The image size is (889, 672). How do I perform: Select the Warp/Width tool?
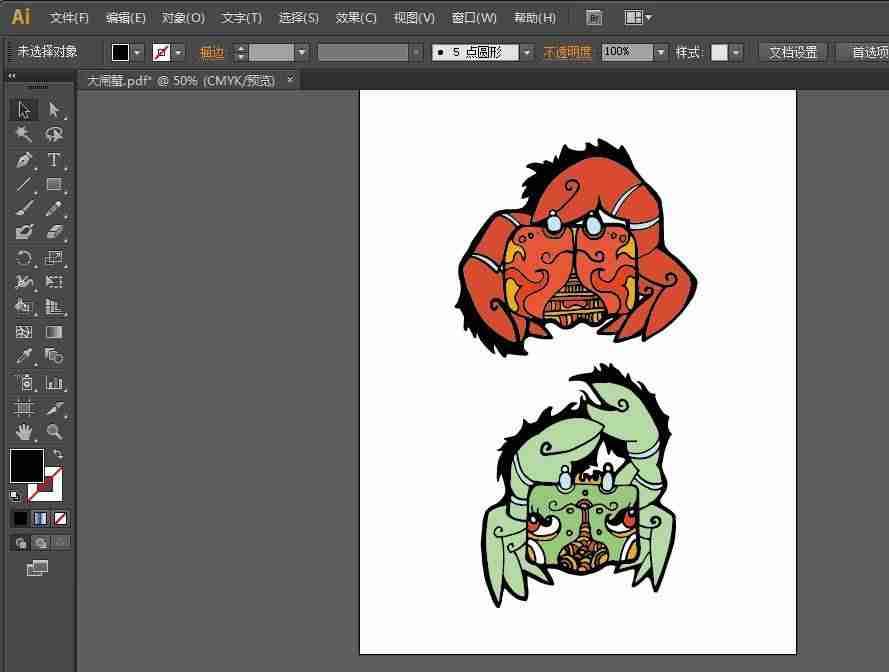[x=24, y=282]
